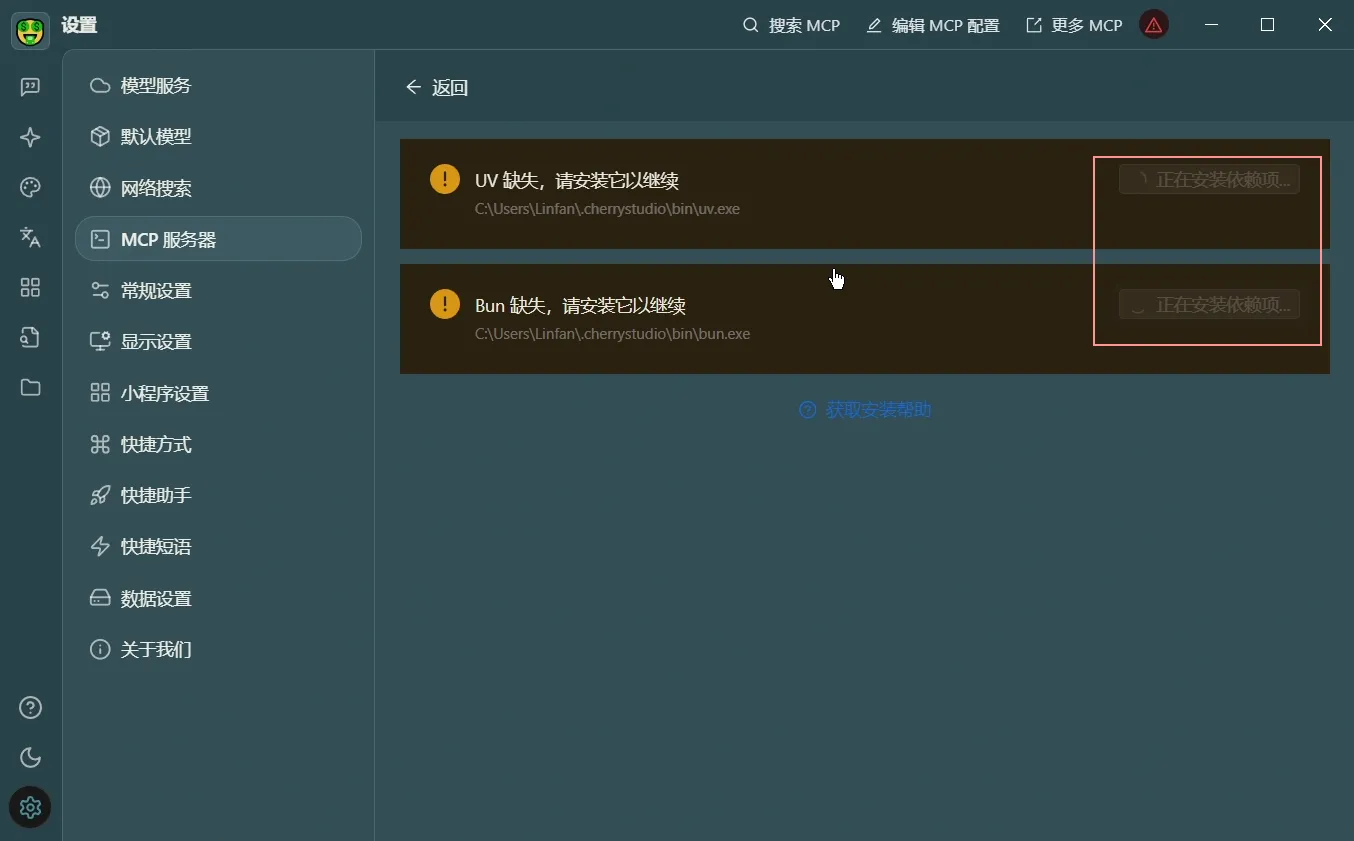Viewport: 1354px width, 841px height.
Task: Click the help question mark icon in the sidebar
Action: (x=30, y=708)
